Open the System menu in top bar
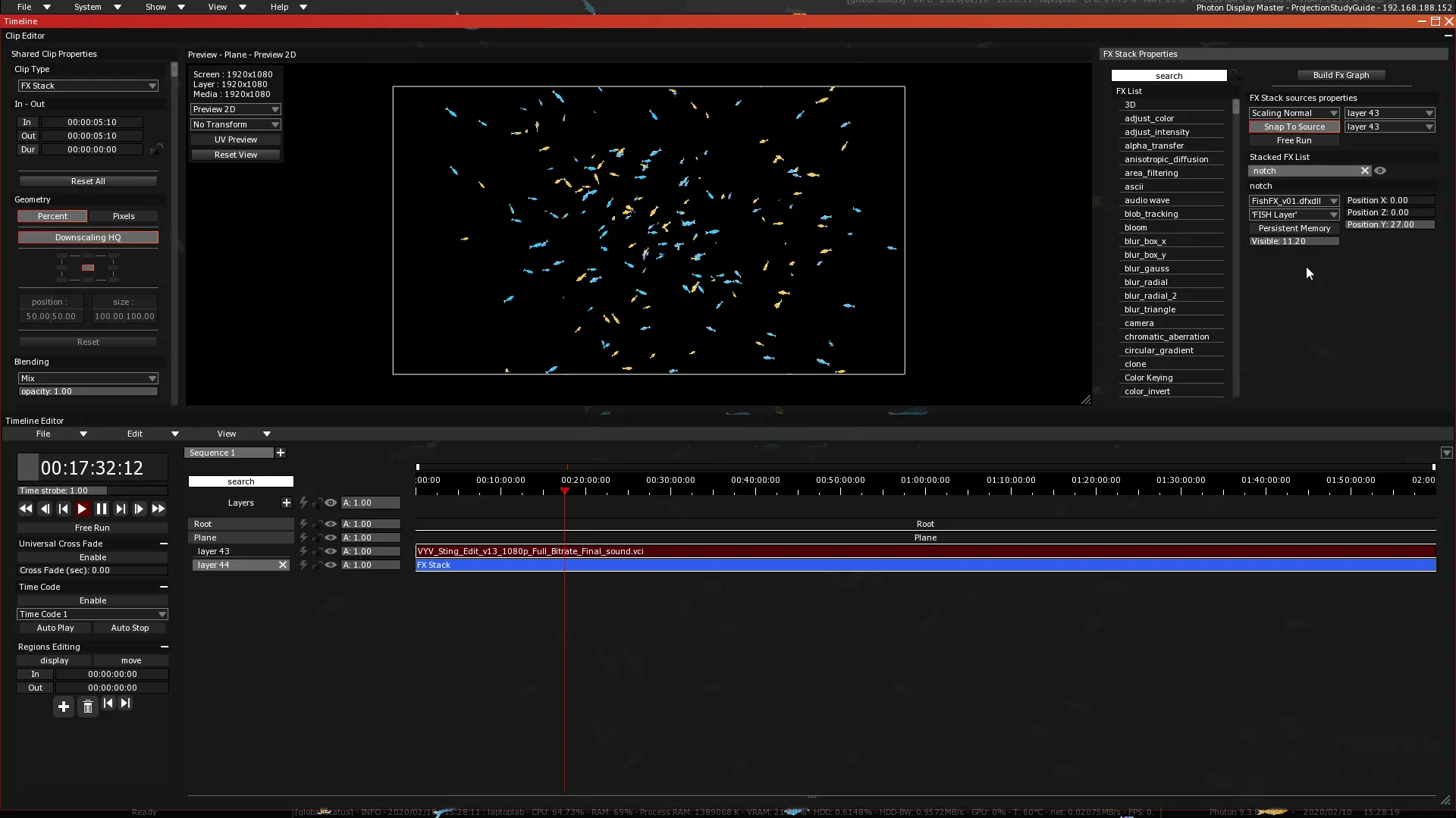The height and width of the screenshot is (818, 1456). click(x=97, y=7)
